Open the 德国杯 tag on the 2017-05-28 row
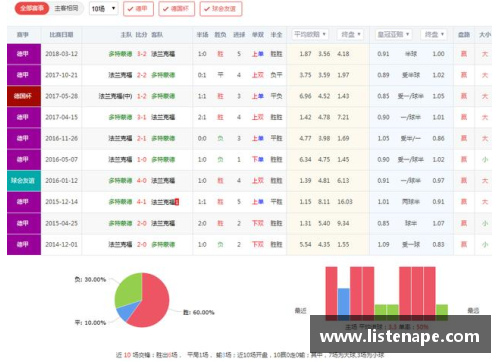Screen dimensions: 500x362 point(24,96)
